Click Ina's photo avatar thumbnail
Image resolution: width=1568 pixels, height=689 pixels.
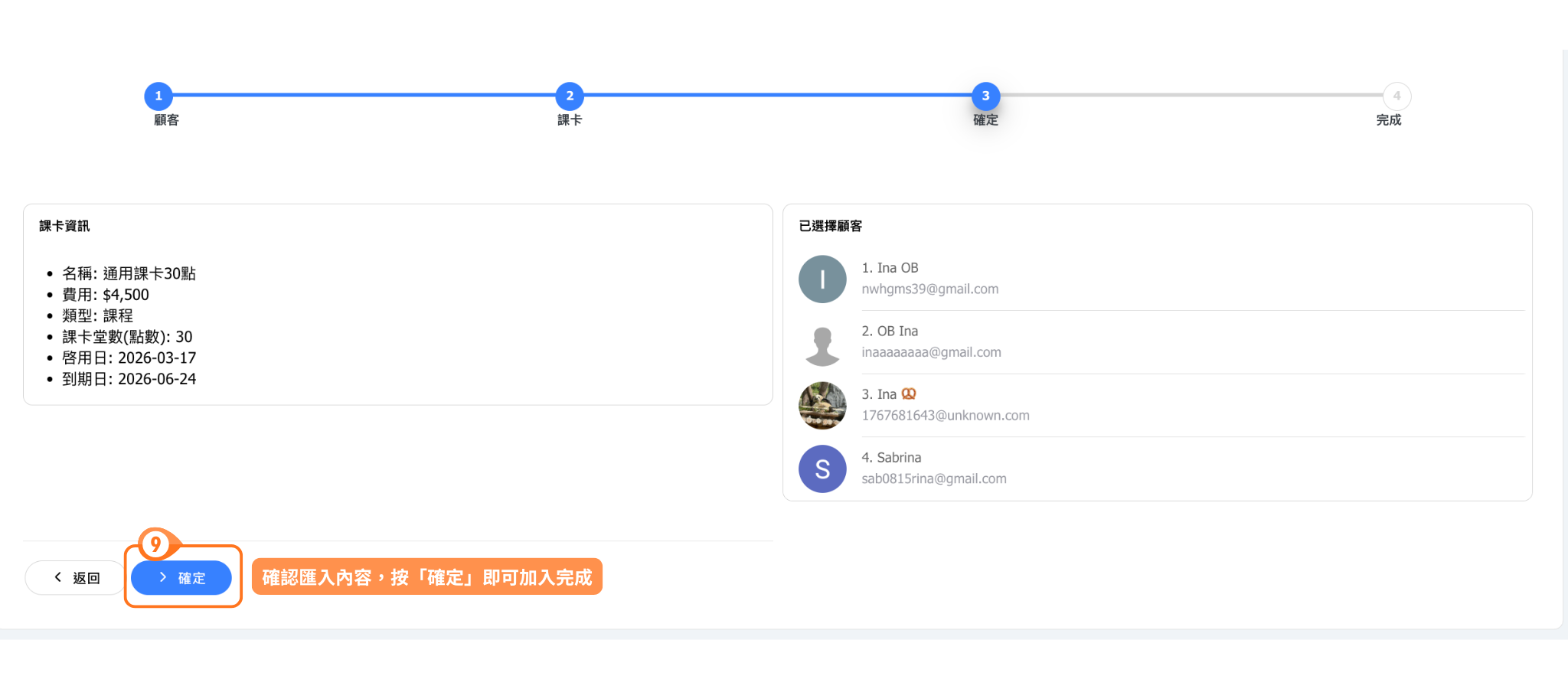click(822, 406)
